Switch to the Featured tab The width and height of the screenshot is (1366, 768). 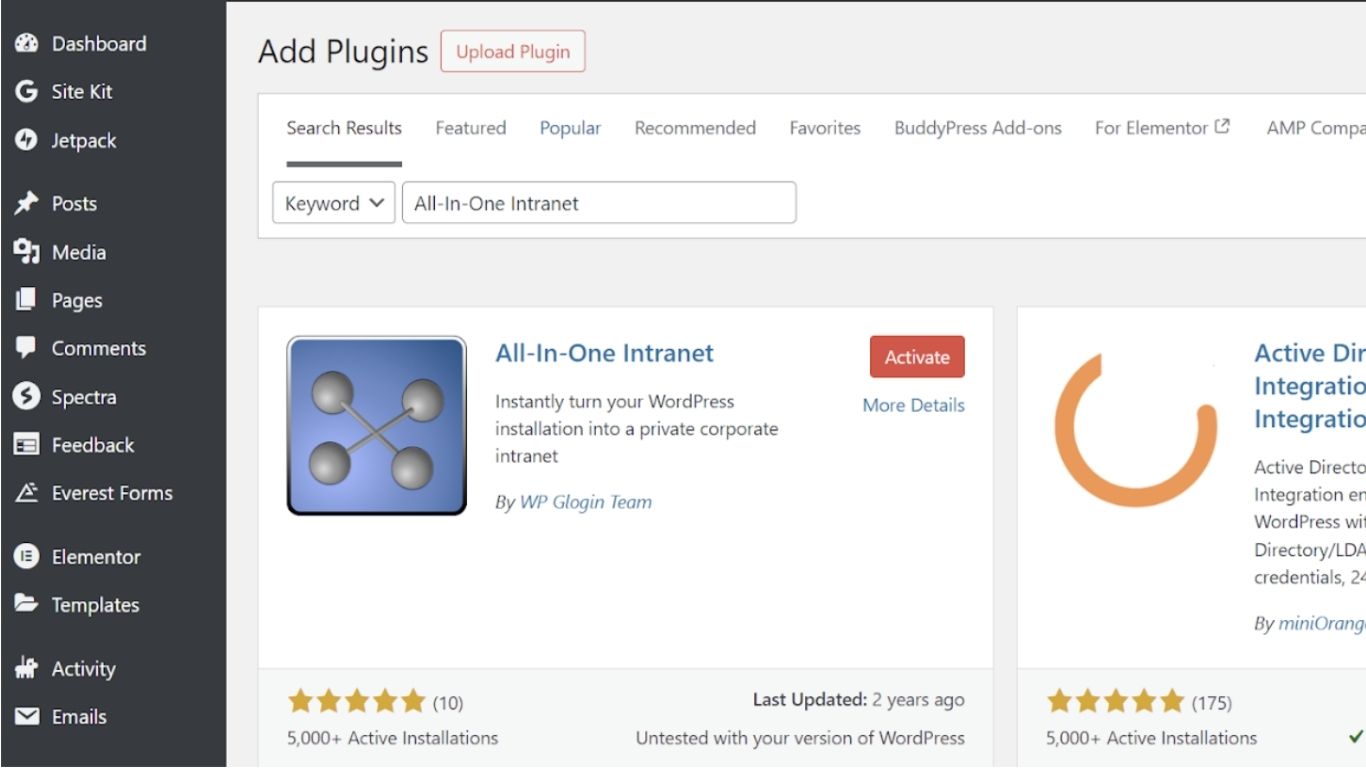[470, 128]
